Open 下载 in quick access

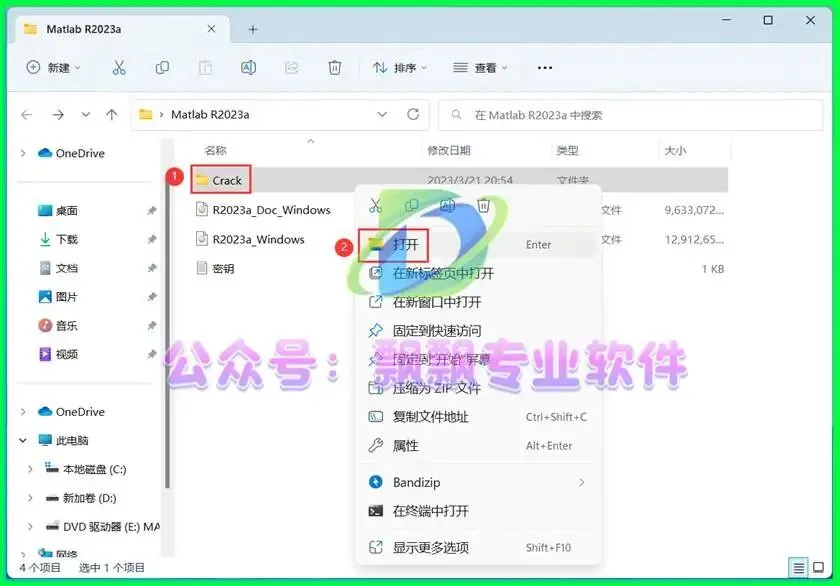[58, 239]
